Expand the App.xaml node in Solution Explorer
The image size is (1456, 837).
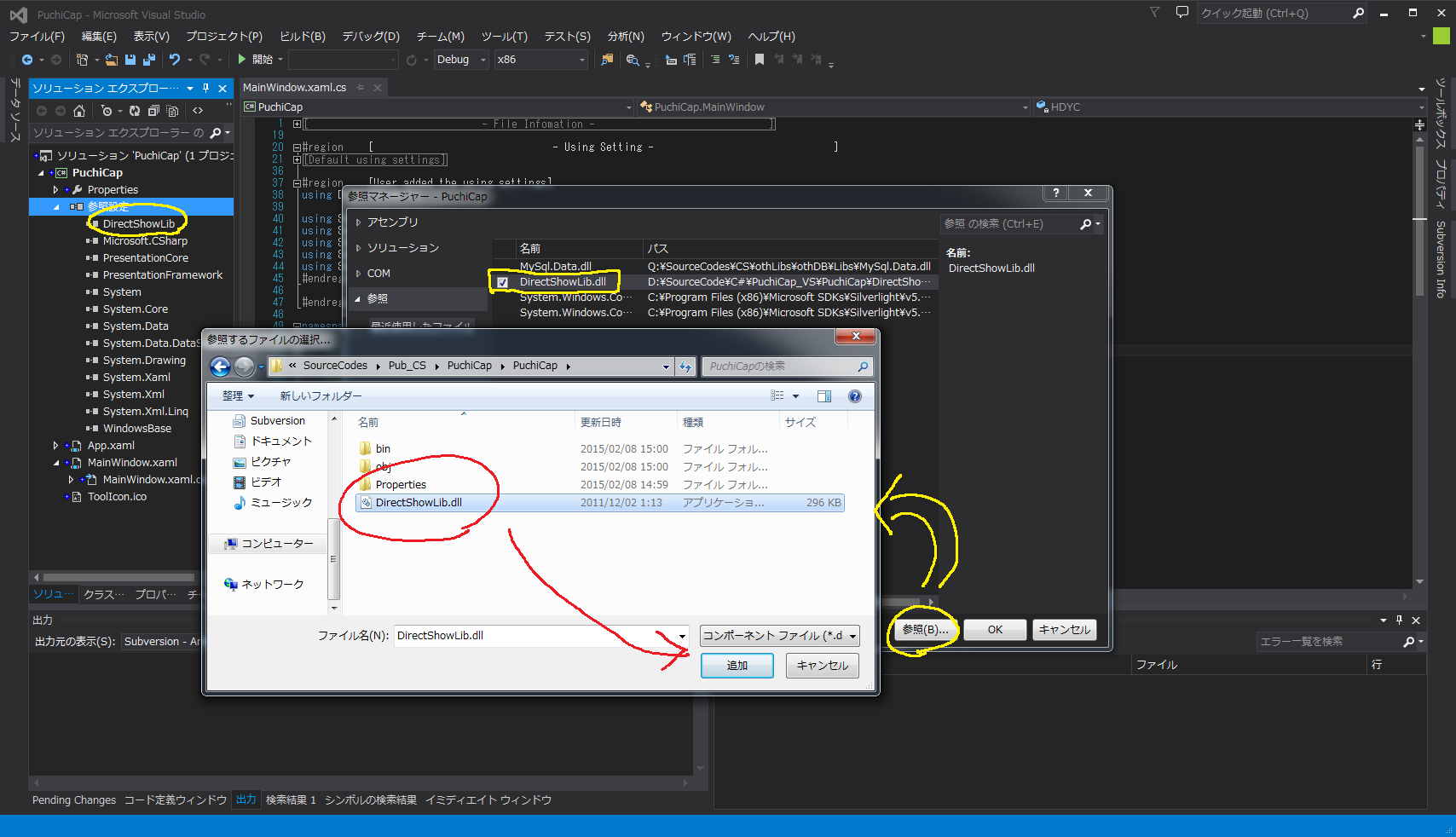[56, 446]
